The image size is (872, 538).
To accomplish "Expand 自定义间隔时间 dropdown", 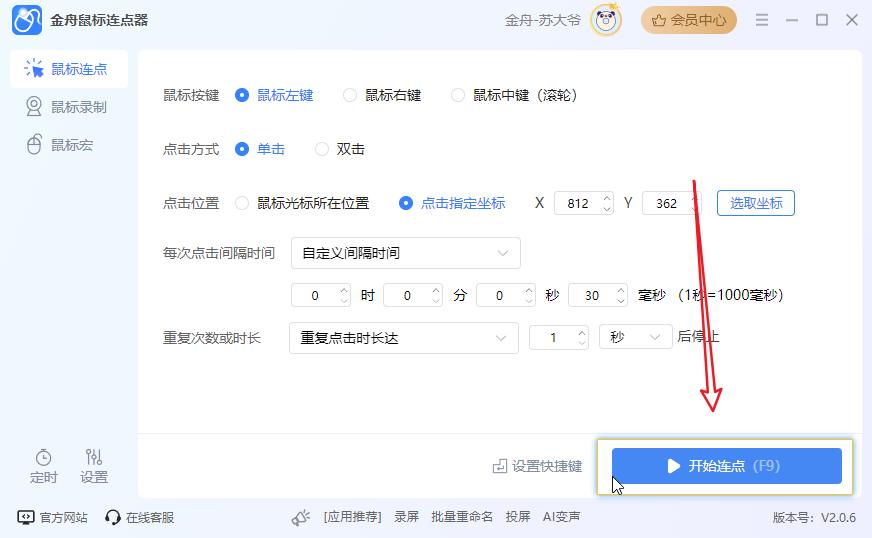I will (405, 253).
